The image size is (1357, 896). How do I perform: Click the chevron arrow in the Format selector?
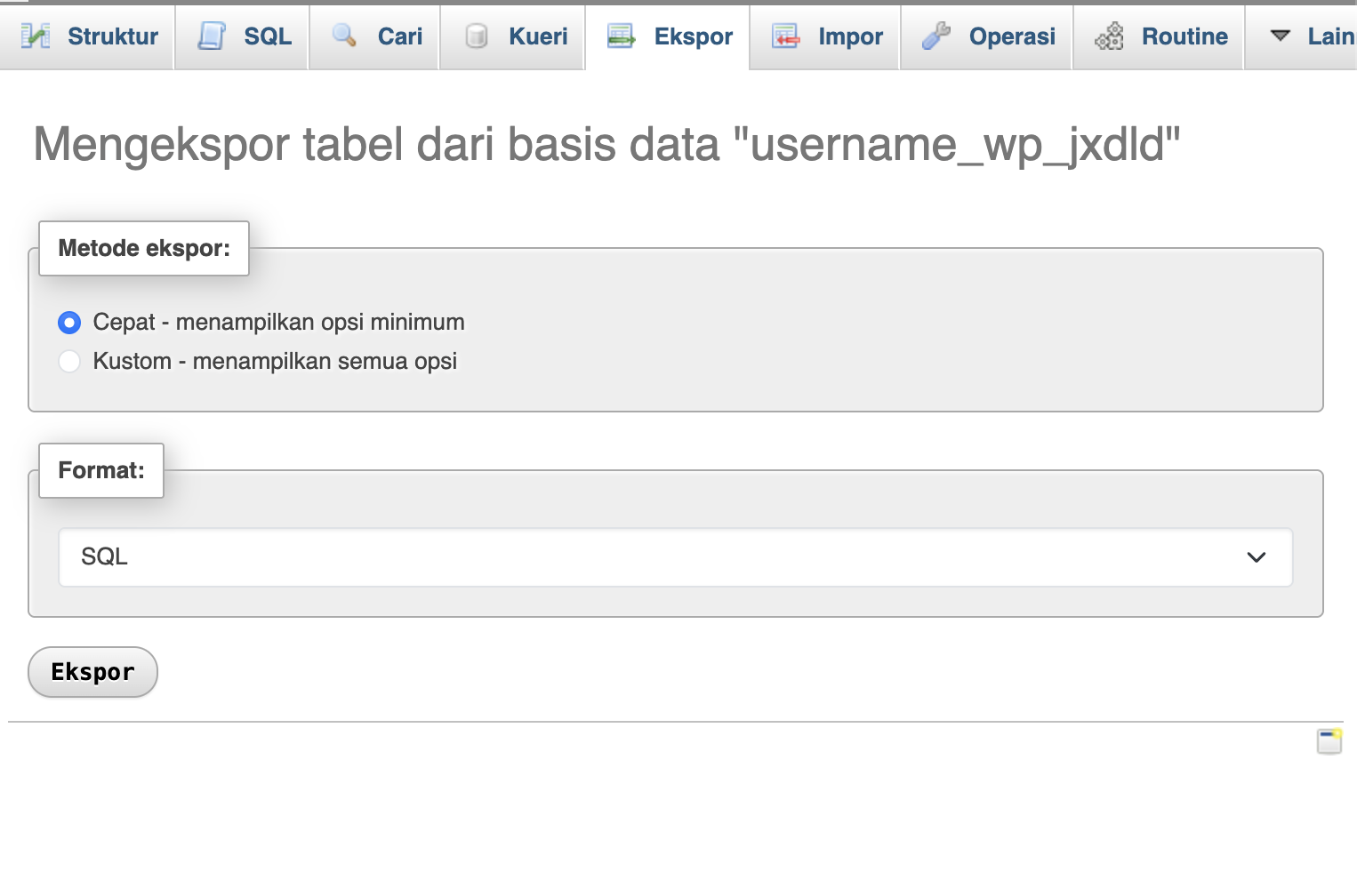click(1256, 557)
